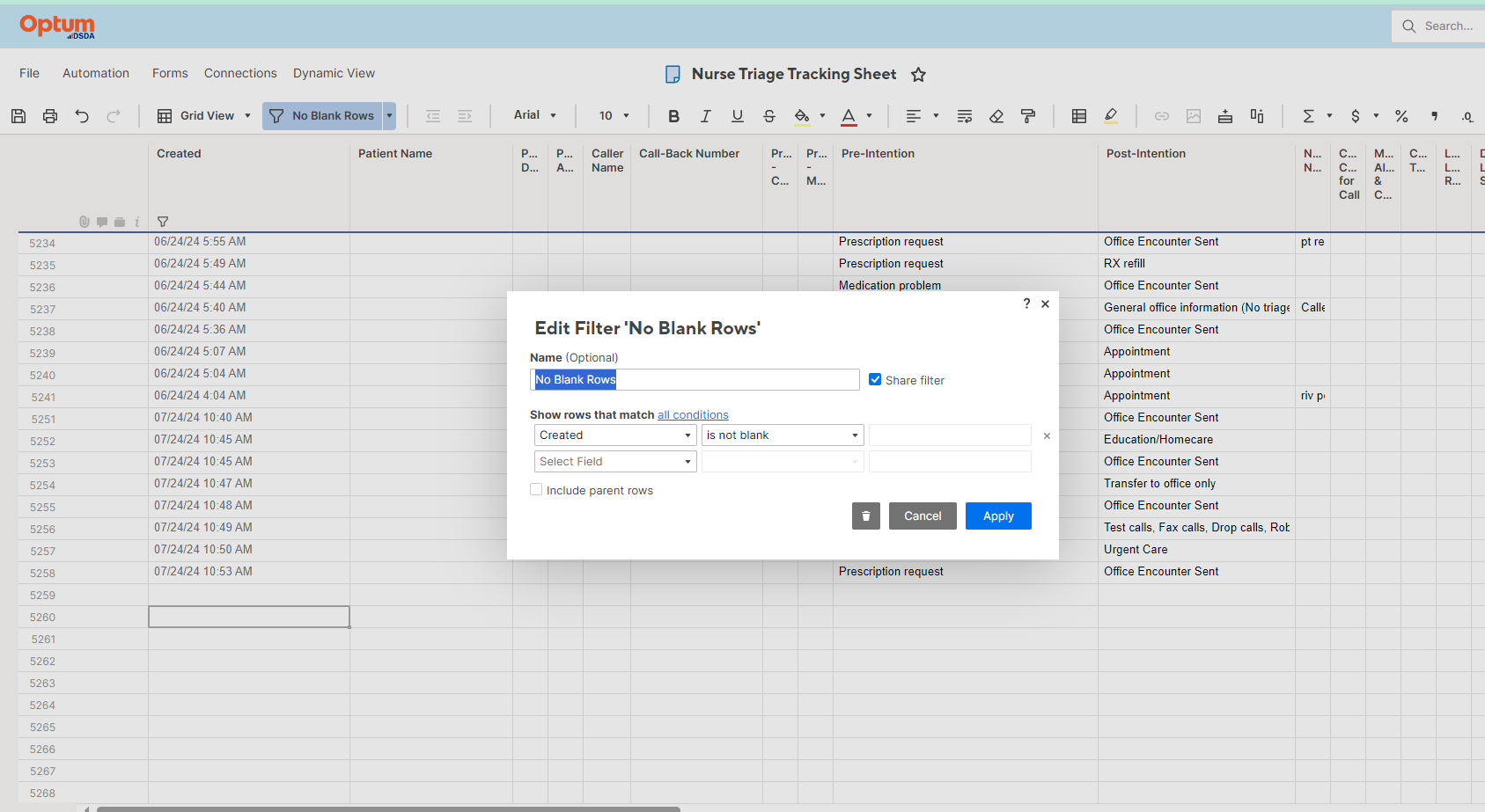Toggle Italic formatting
The image size is (1485, 812).
[705, 116]
